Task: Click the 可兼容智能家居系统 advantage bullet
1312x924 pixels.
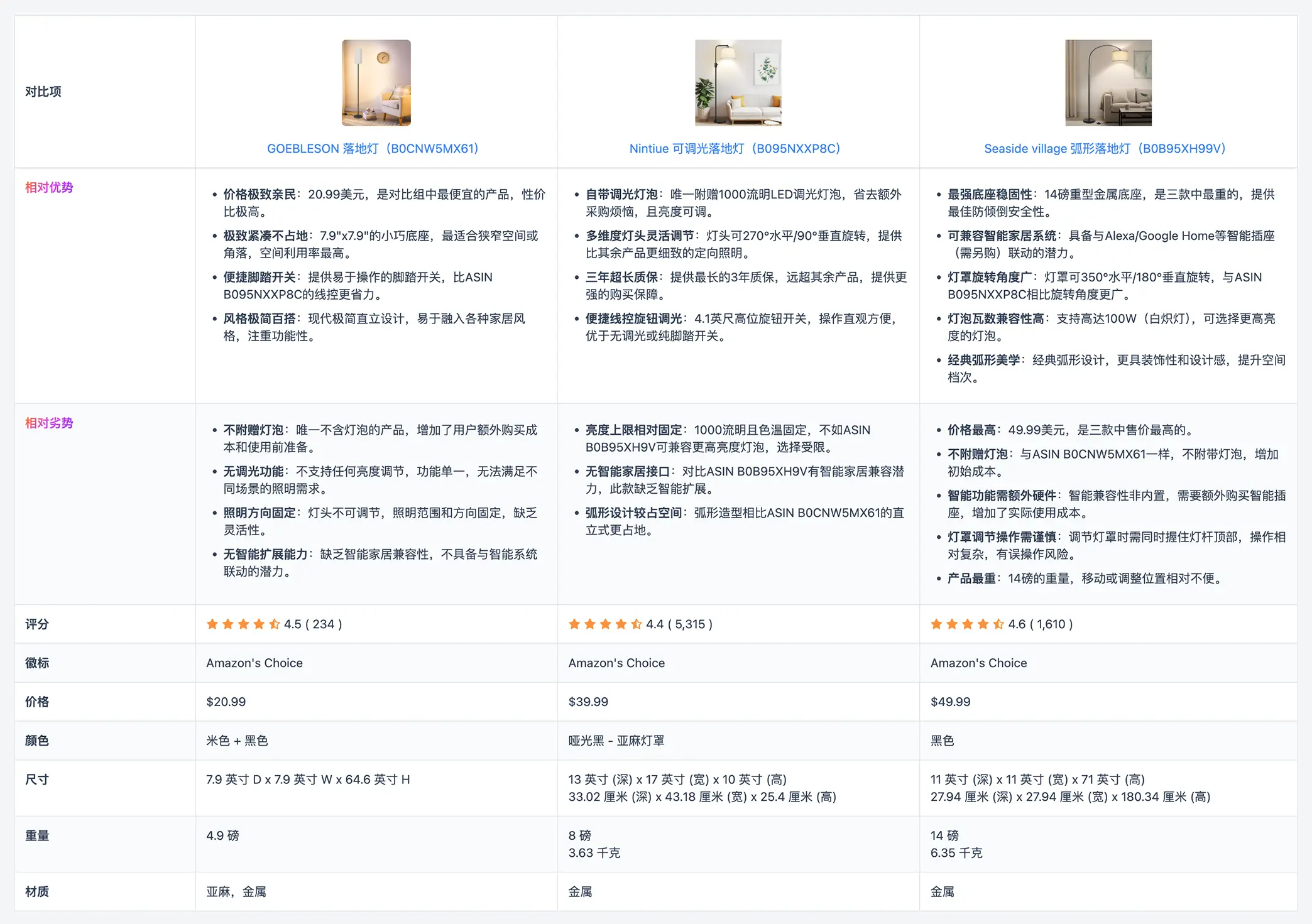Action: [x=1111, y=245]
